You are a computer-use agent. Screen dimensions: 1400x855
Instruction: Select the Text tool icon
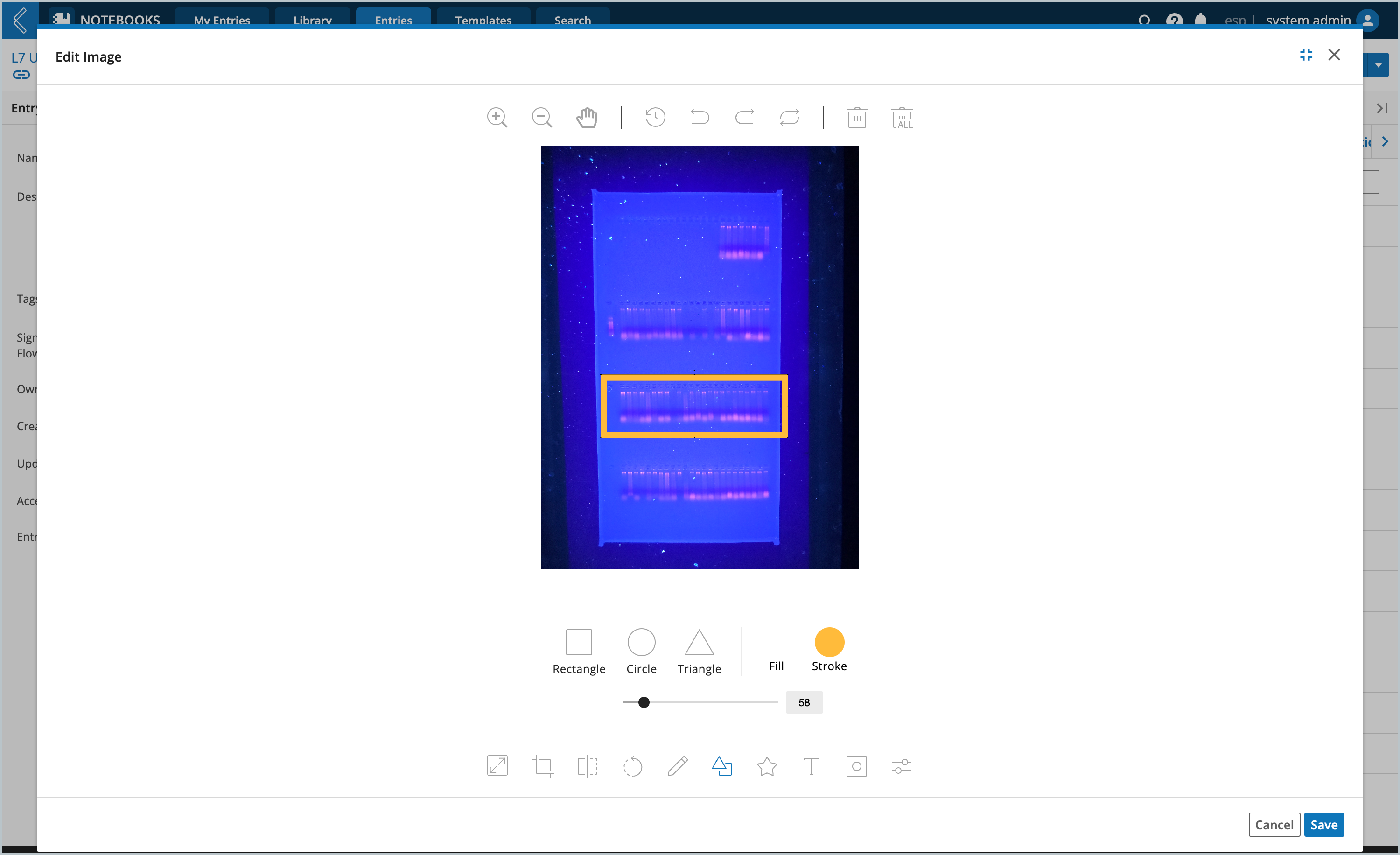(x=812, y=766)
